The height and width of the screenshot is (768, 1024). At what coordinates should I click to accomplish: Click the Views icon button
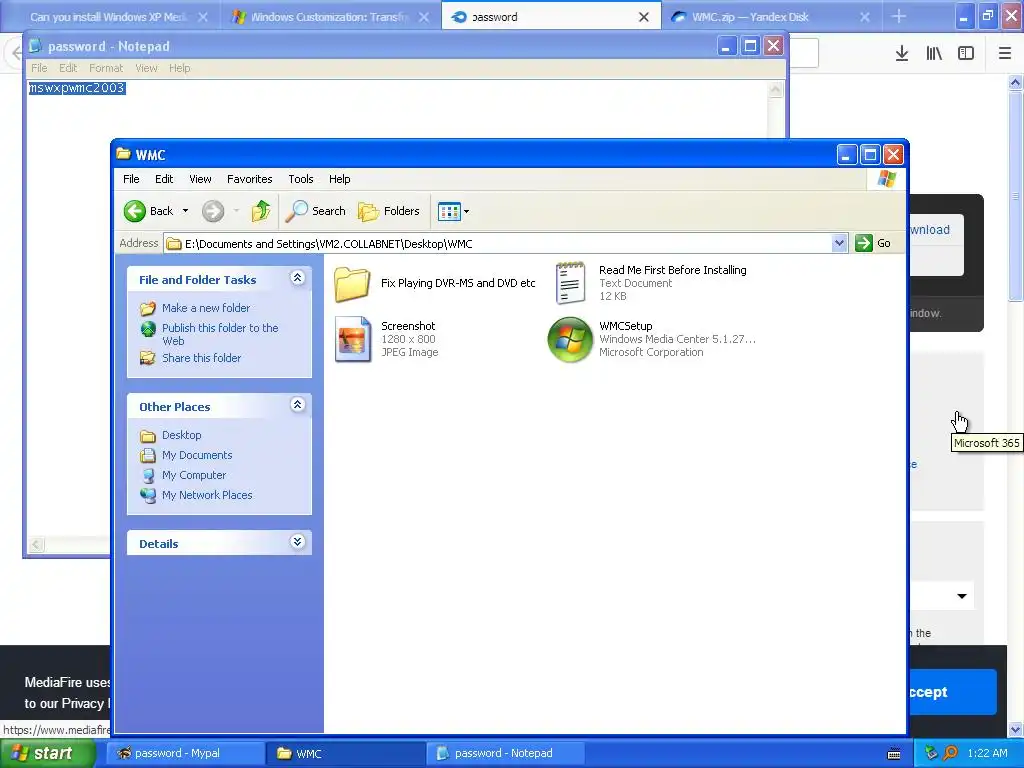pyautogui.click(x=449, y=211)
